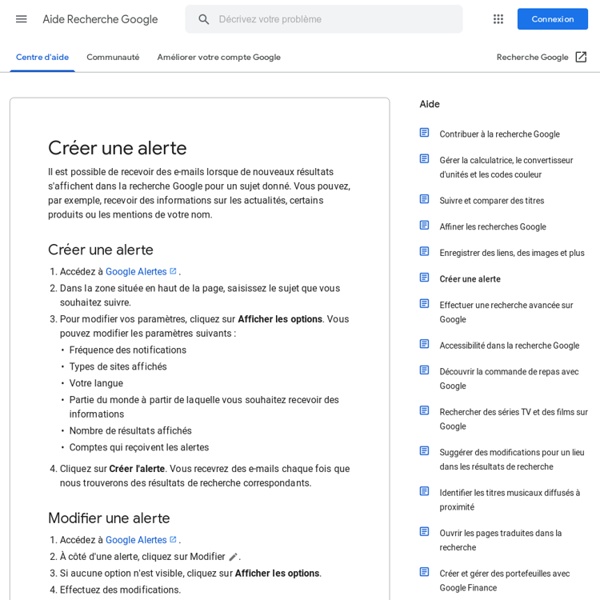
Task: Click Comptes qui reçoivent les alertes bullet
Action: coord(139,447)
